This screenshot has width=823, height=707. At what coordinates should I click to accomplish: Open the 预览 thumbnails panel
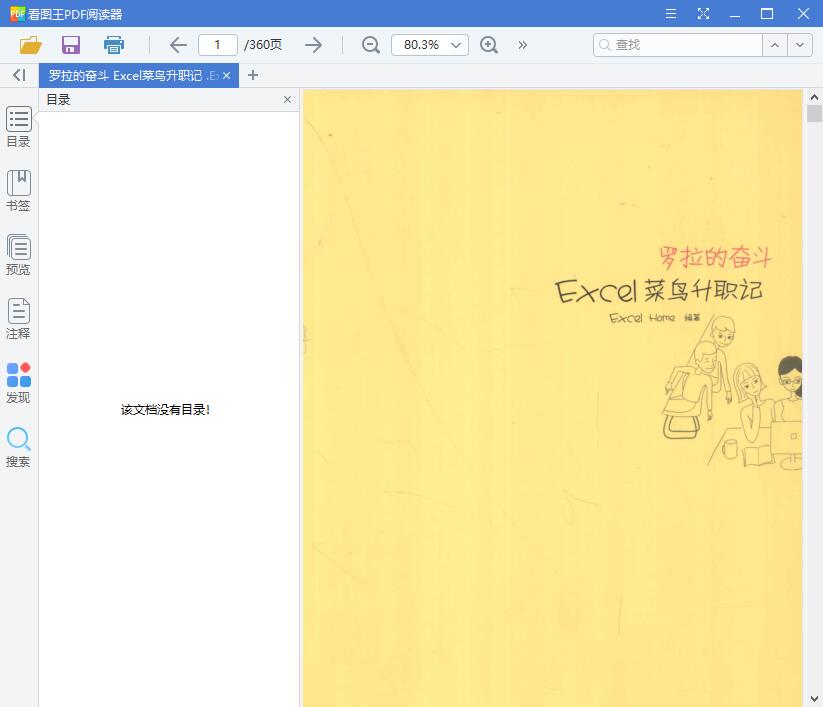(18, 255)
